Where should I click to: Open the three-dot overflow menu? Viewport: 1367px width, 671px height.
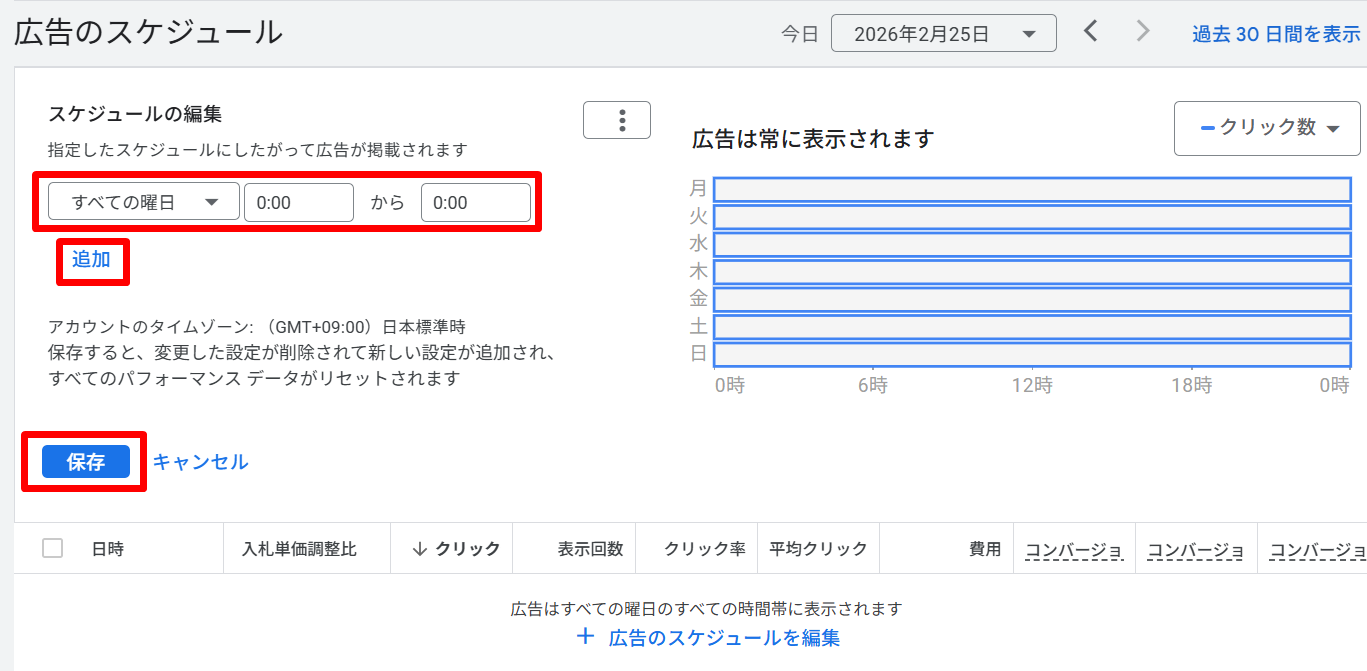pyautogui.click(x=616, y=120)
